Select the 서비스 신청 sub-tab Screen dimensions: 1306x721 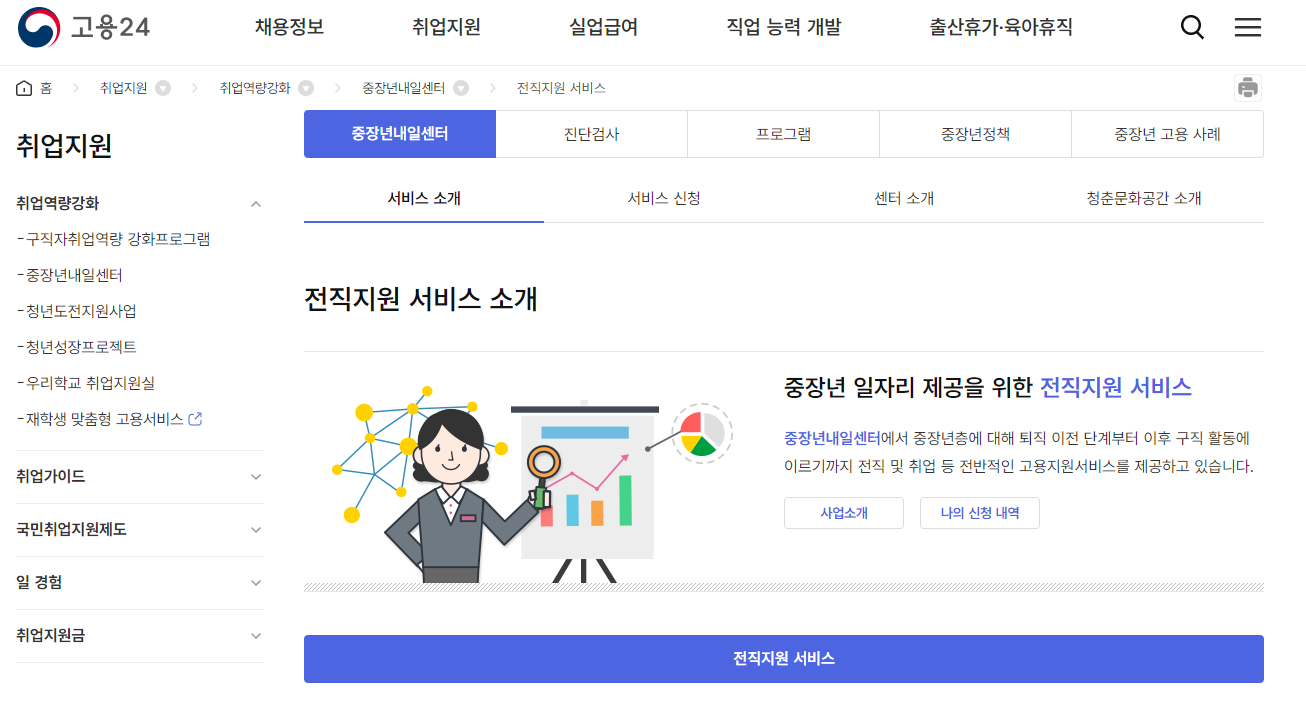coord(664,198)
